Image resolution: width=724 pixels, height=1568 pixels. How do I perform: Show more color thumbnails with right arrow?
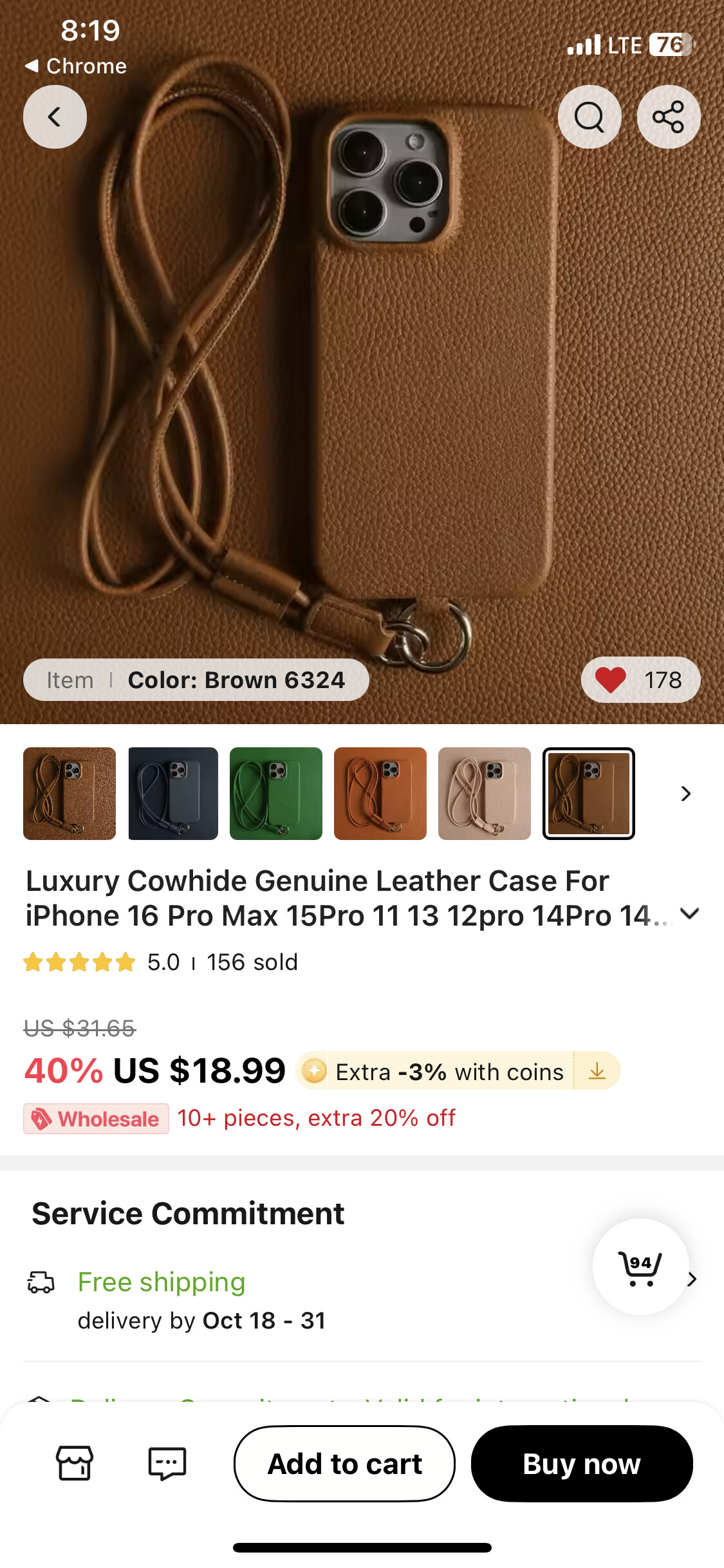686,794
